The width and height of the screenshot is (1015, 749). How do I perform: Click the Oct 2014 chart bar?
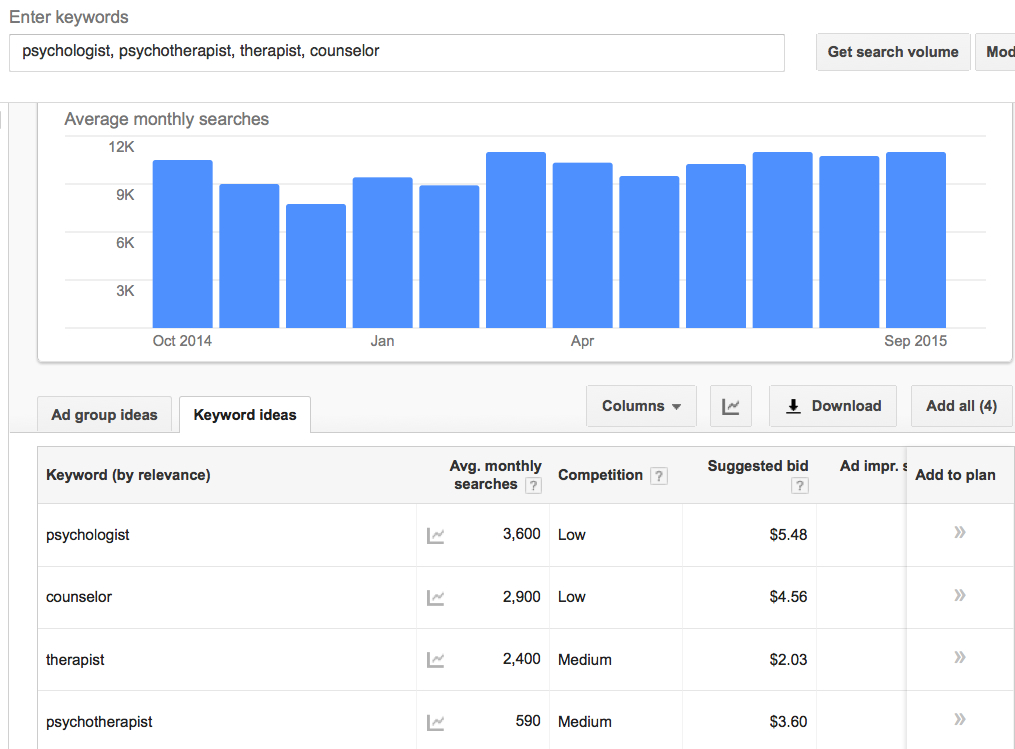(183, 244)
